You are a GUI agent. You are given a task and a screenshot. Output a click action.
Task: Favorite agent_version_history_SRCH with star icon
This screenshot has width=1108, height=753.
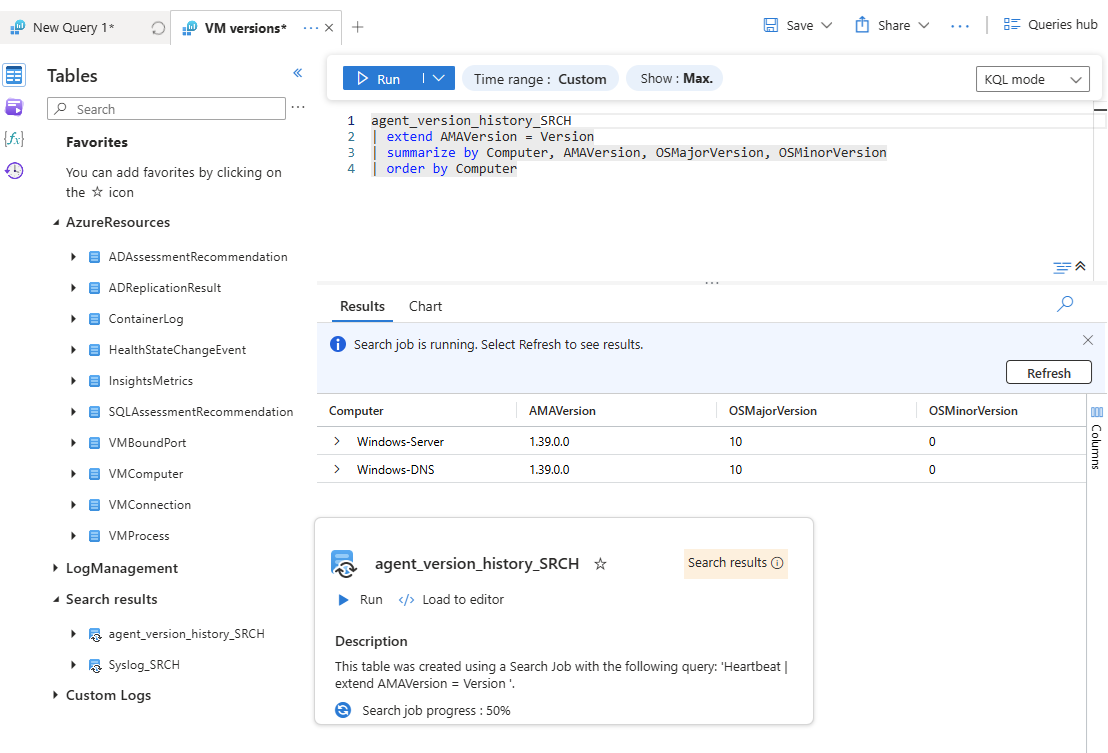pos(600,564)
